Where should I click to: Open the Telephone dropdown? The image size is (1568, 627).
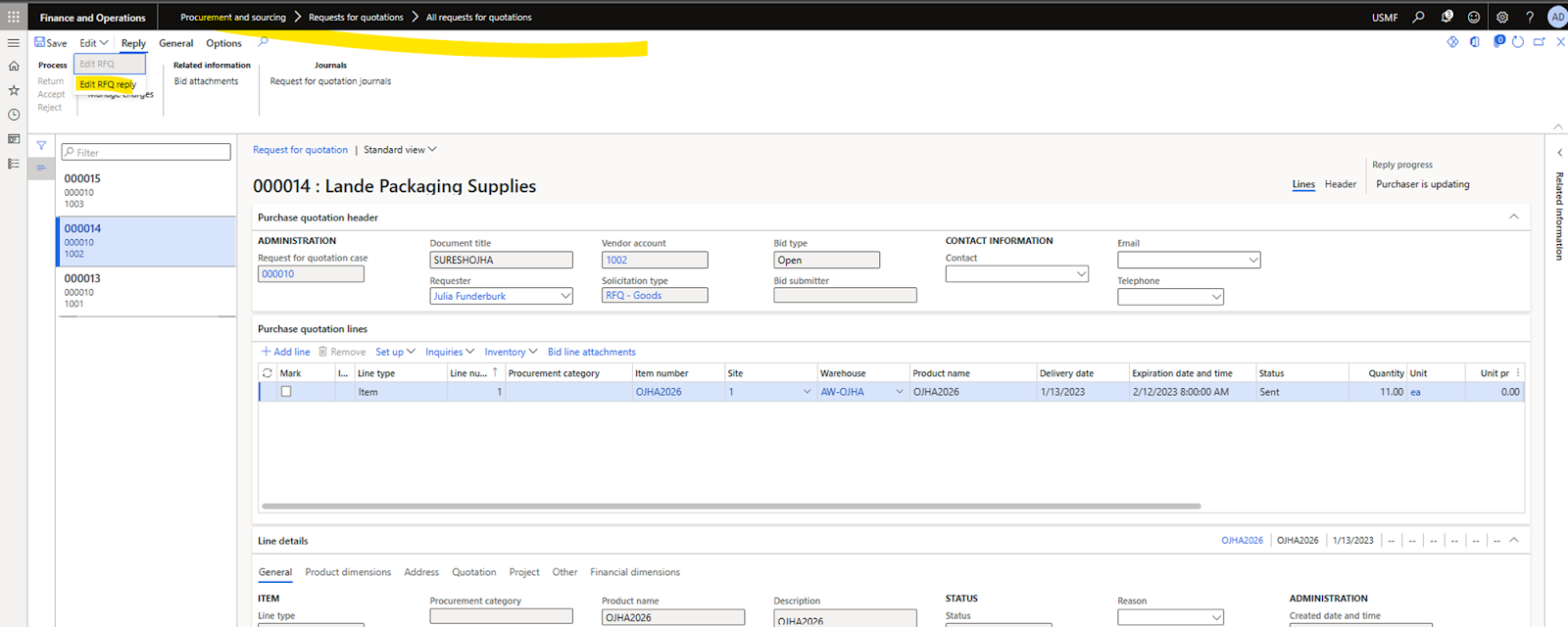(1216, 297)
